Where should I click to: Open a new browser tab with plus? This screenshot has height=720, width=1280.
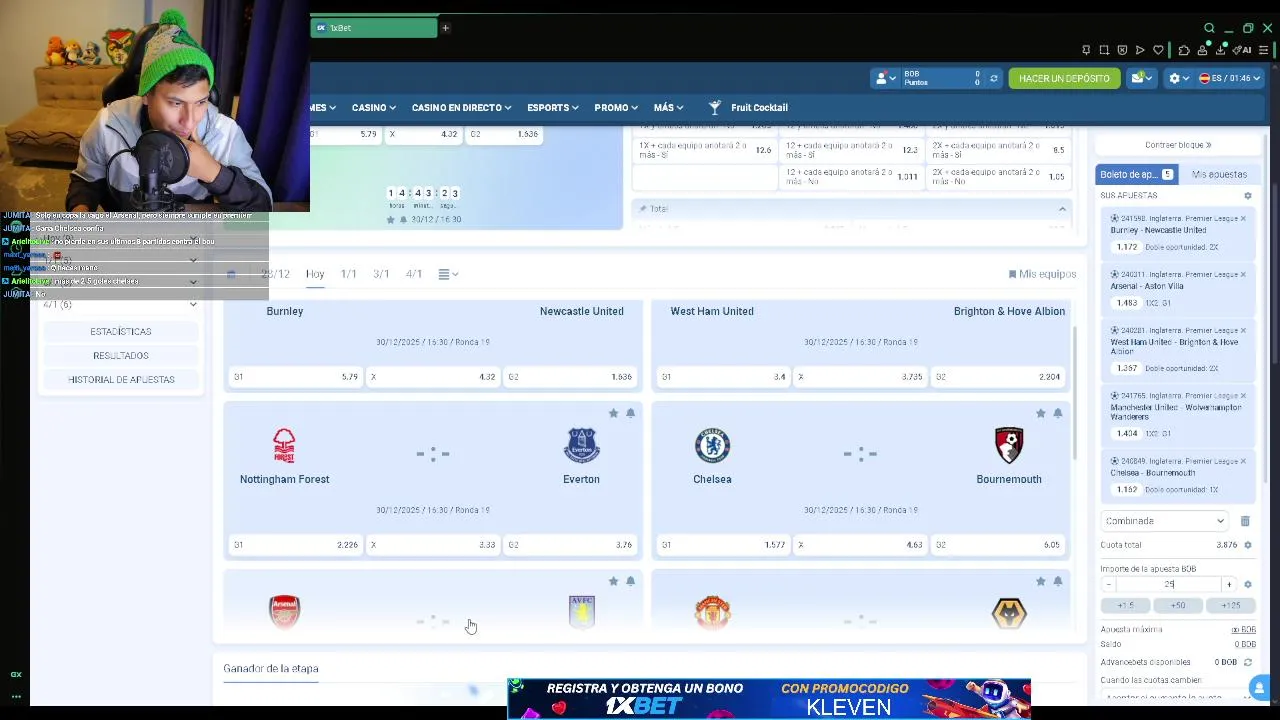point(445,28)
